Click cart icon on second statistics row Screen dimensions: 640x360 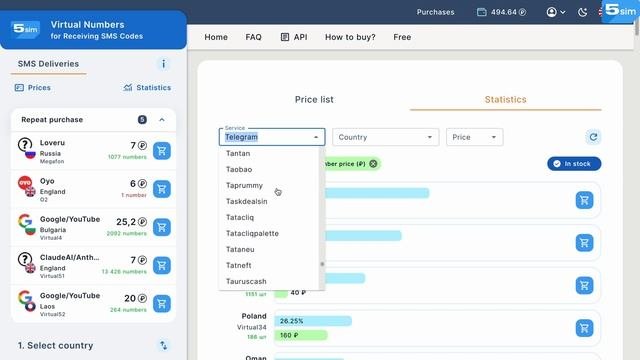coord(584,243)
